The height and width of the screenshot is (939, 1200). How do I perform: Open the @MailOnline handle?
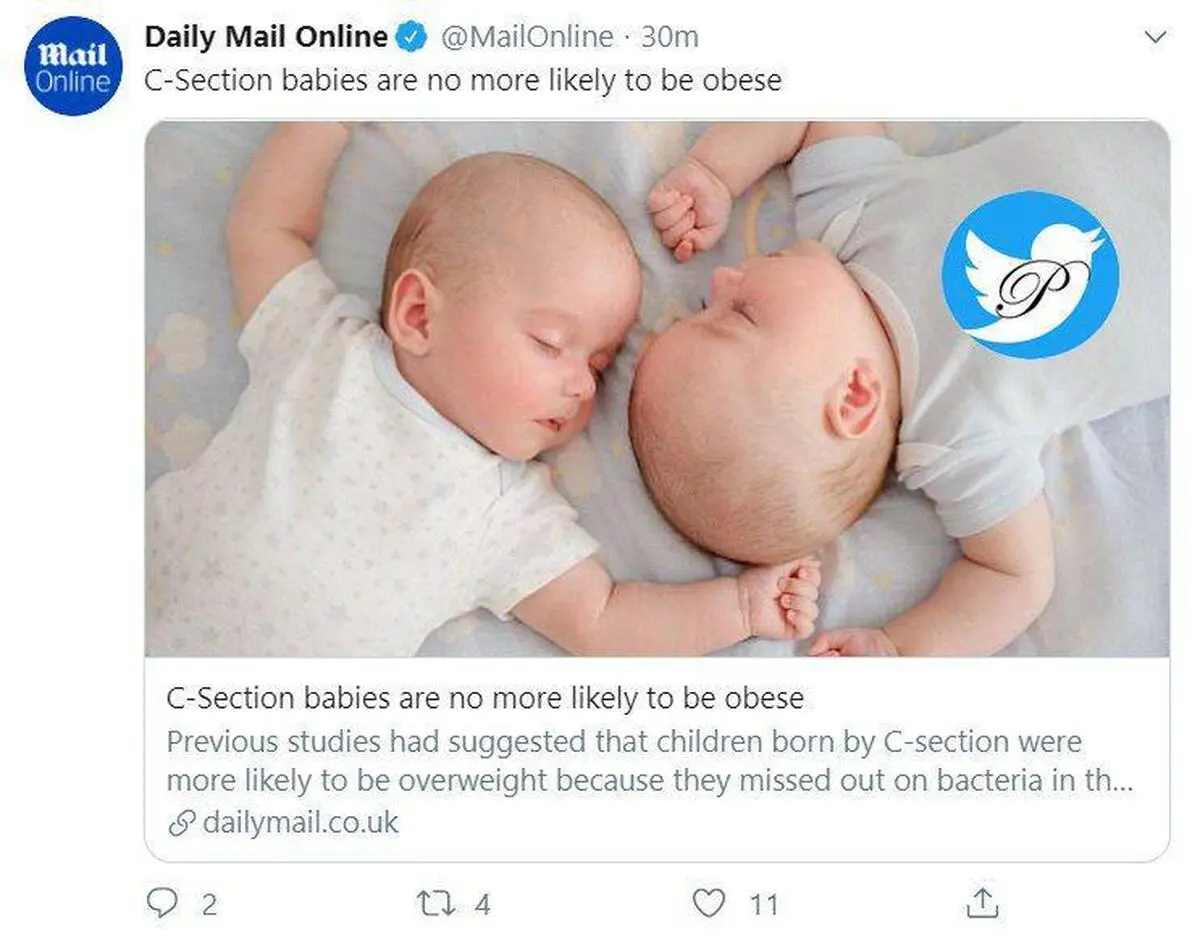pos(526,38)
